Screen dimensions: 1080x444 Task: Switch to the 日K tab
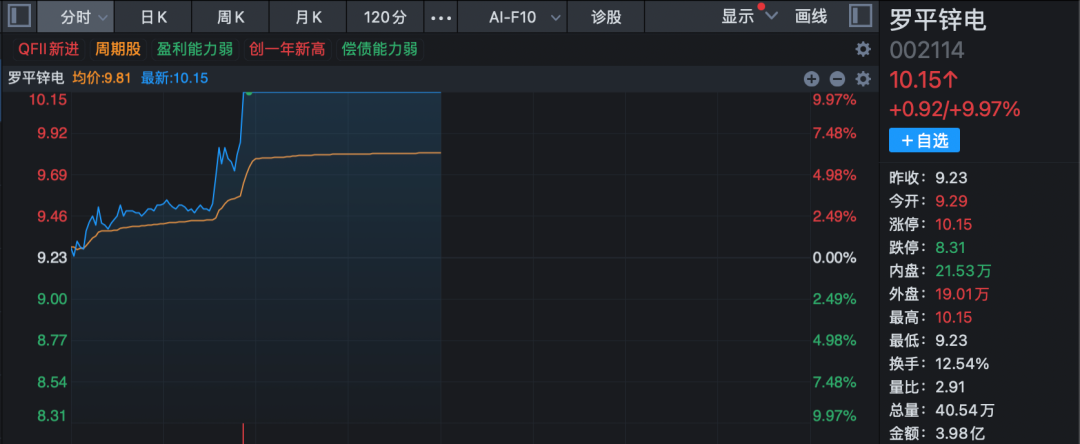[x=153, y=17]
